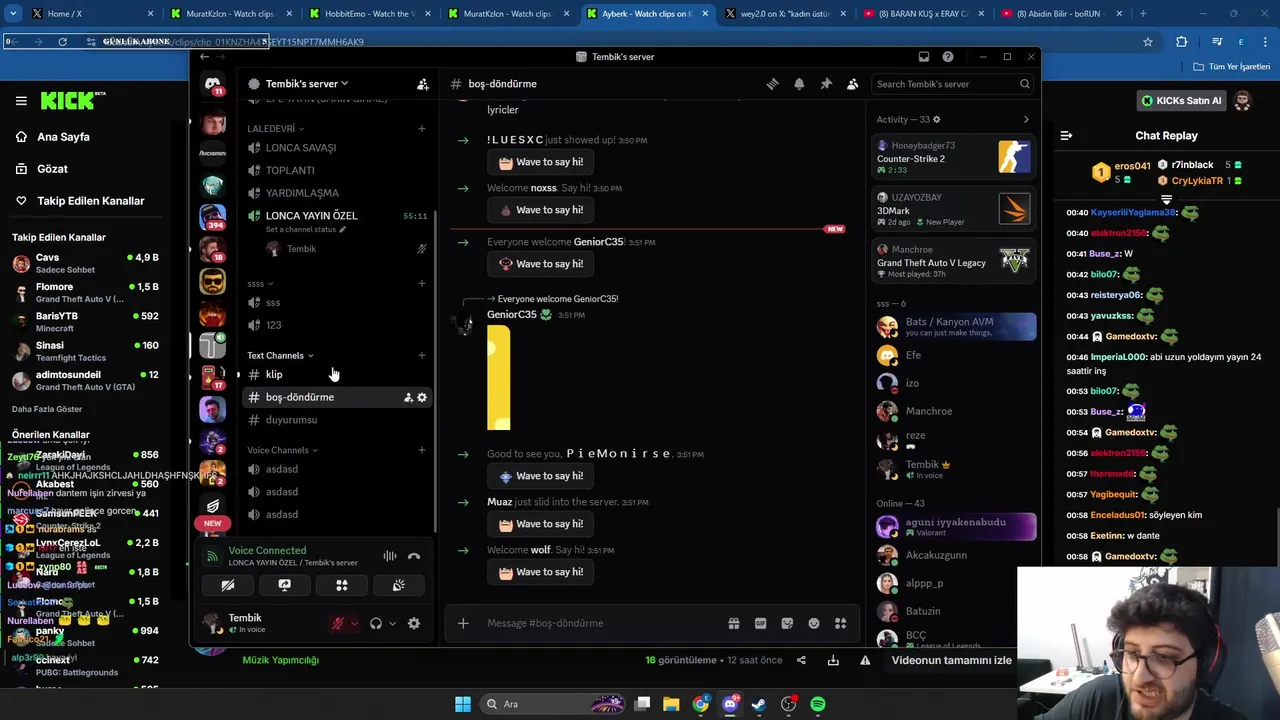
Task: Open Gözat on Kick sidebar
Action: pos(52,169)
